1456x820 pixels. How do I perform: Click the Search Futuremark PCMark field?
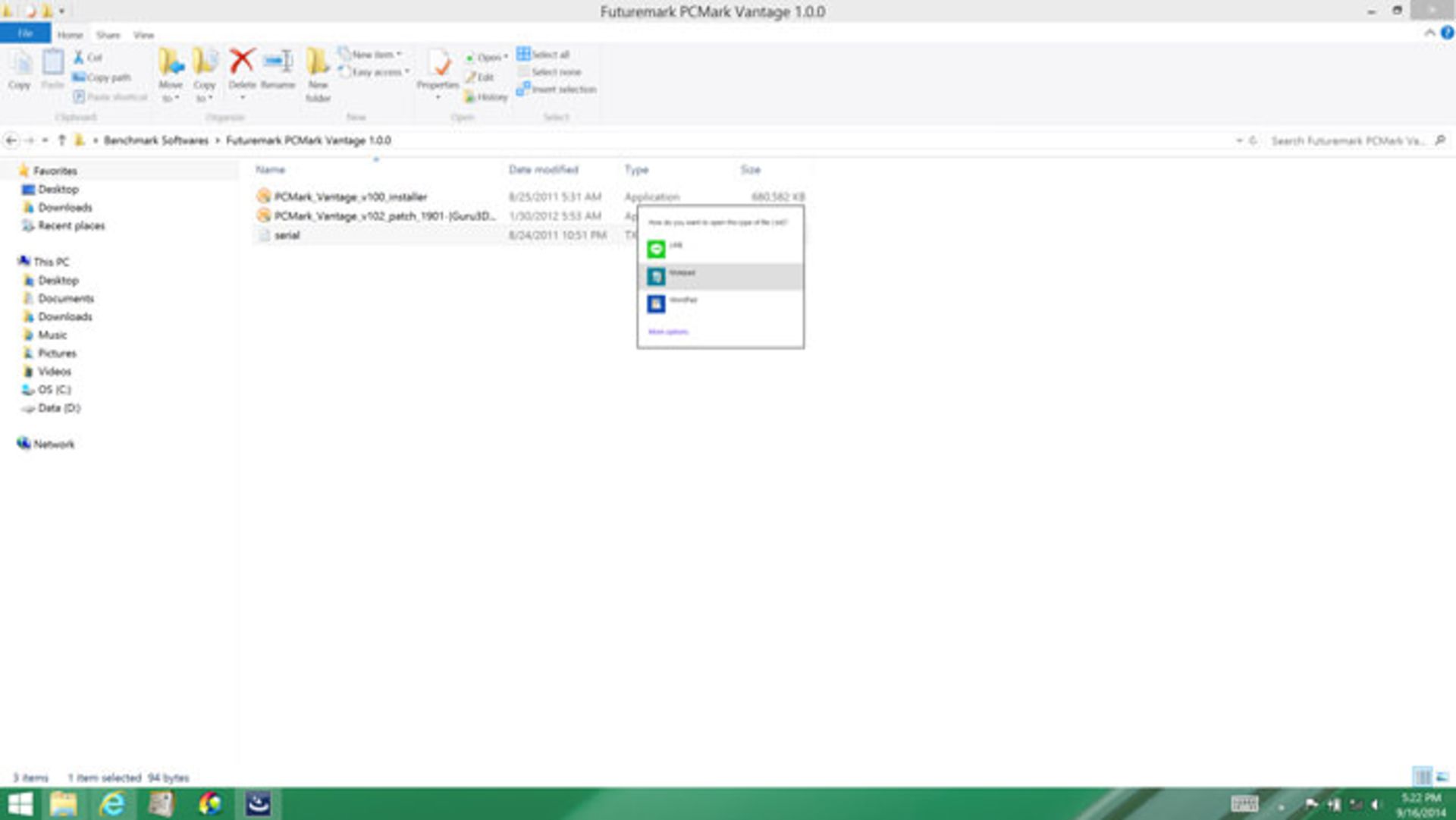pyautogui.click(x=1347, y=140)
